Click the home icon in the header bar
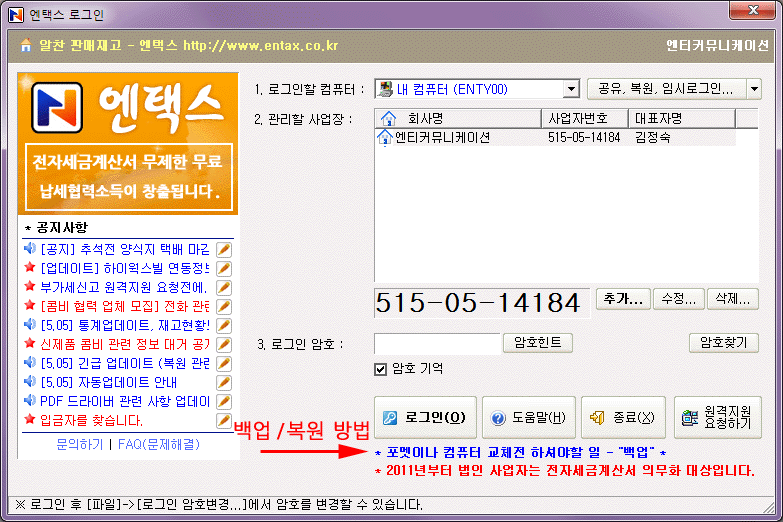The width and height of the screenshot is (783, 522). coord(26,45)
